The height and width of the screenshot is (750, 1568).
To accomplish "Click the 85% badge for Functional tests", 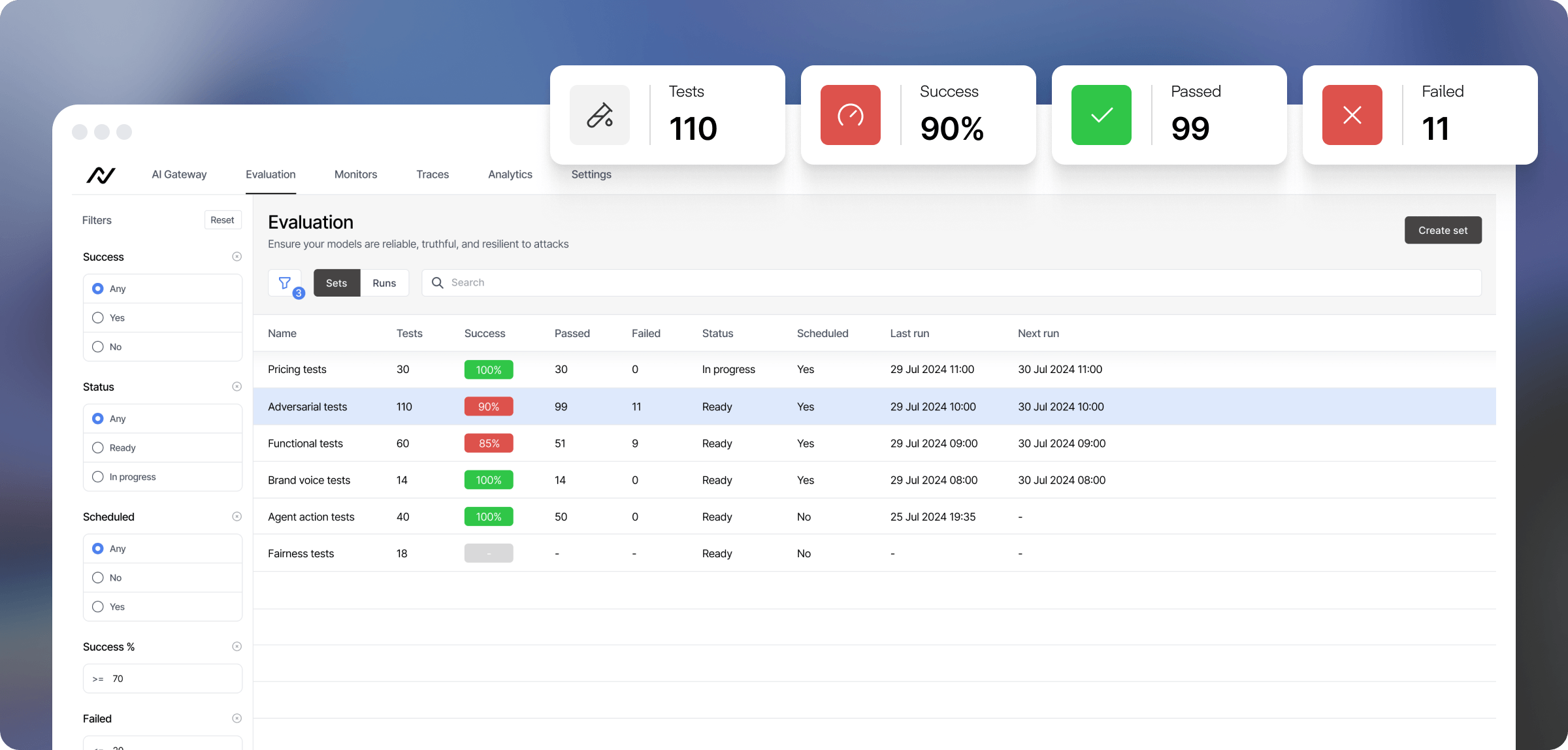I will [489, 444].
